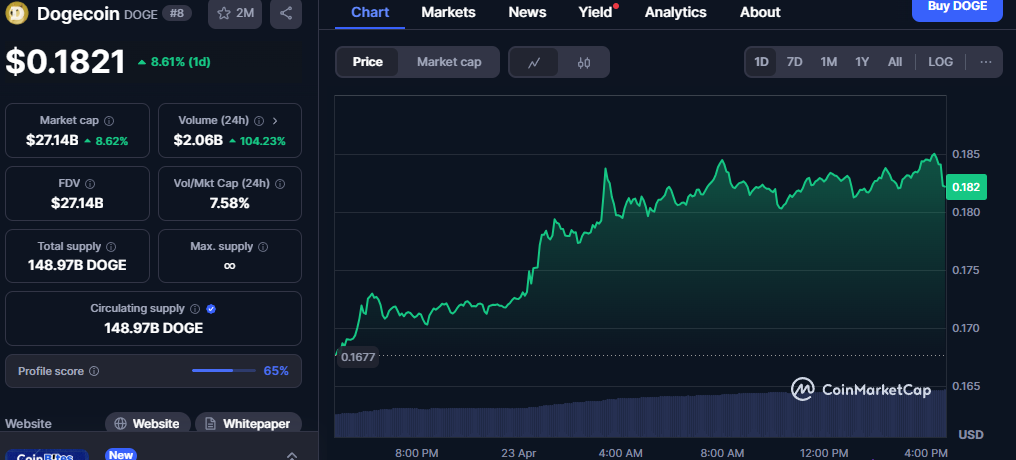The width and height of the screenshot is (1016, 460).
Task: Click the 104.23% volume change text
Action: 263,141
